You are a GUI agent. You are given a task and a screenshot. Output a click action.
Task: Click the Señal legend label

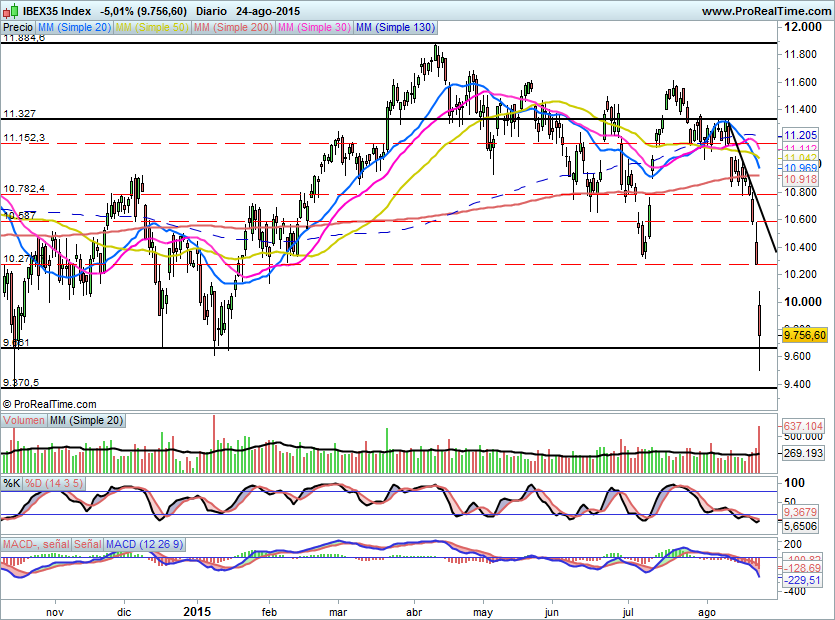88,544
